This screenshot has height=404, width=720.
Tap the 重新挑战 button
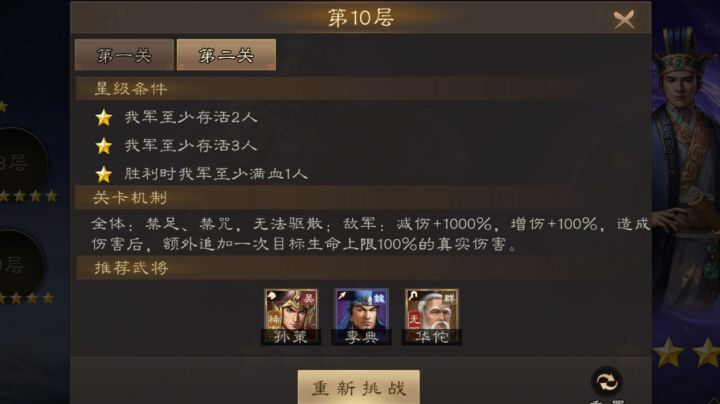point(359,387)
